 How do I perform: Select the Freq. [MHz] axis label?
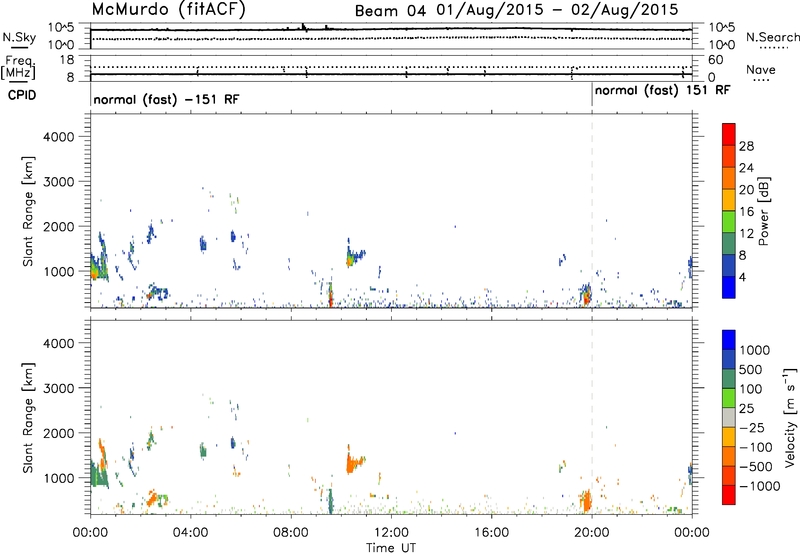[18, 67]
